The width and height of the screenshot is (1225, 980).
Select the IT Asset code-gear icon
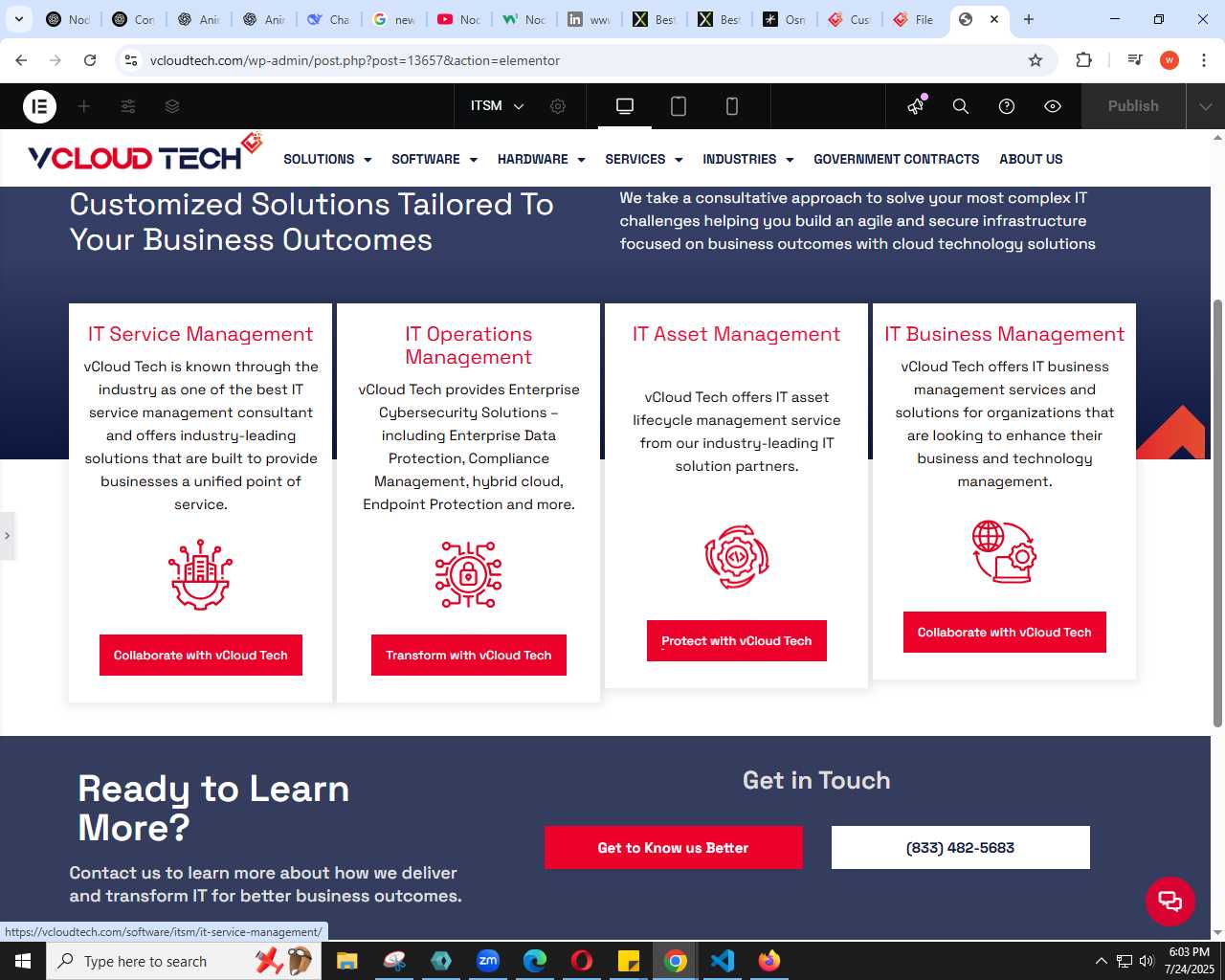click(737, 556)
